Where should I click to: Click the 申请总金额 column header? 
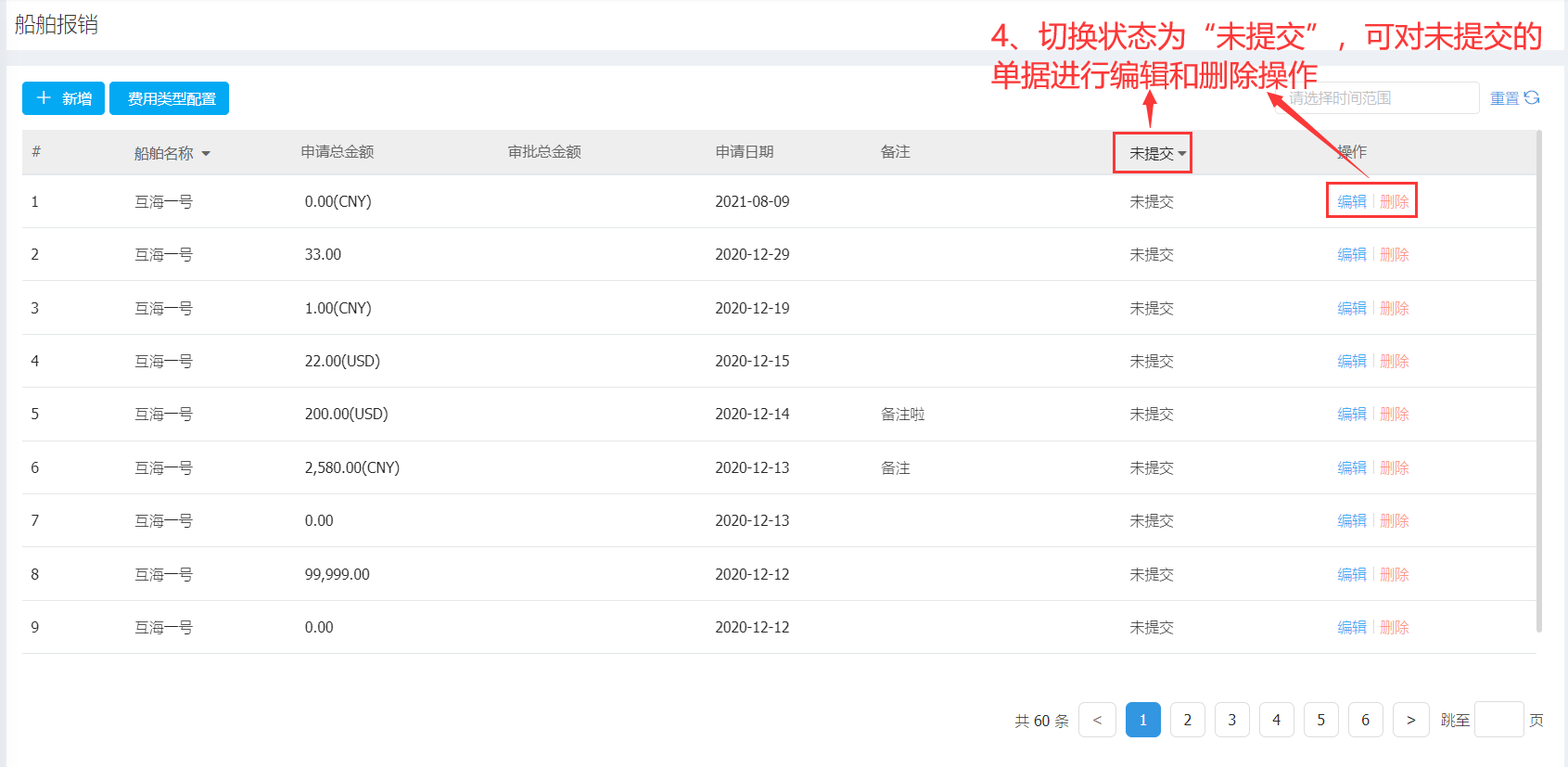[338, 151]
